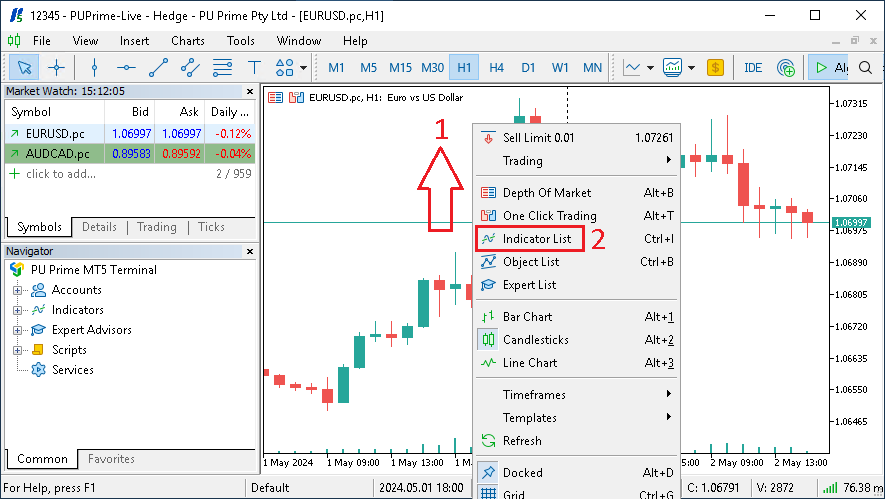This screenshot has height=499, width=885.
Task: Click Refresh in context menu
Action: (576, 441)
